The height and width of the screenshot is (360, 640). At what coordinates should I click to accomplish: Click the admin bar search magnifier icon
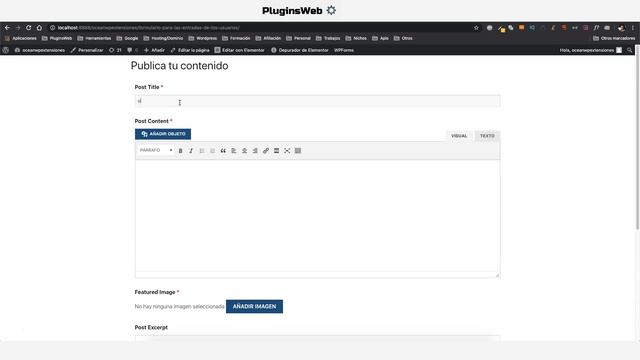(x=629, y=50)
